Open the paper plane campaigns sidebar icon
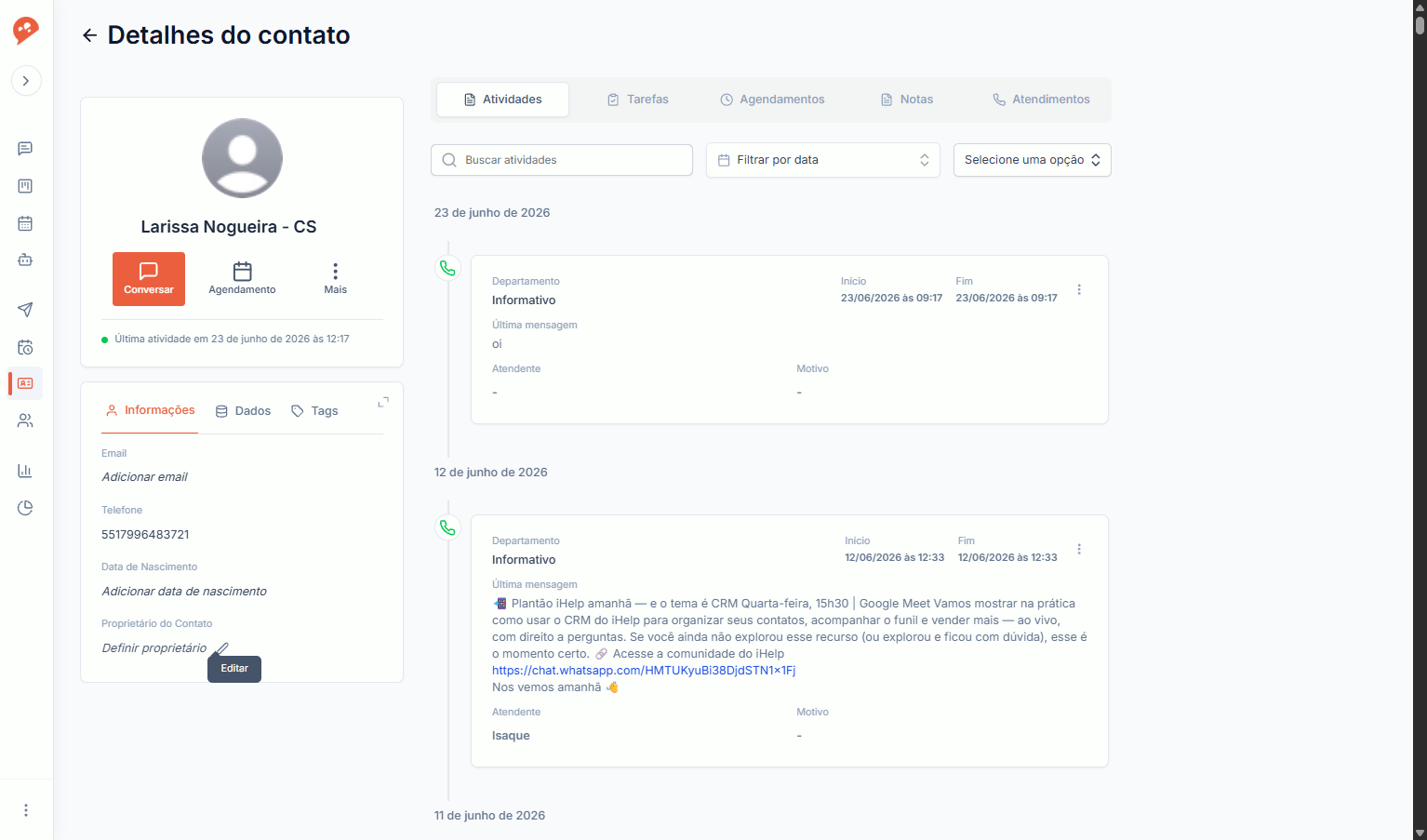Image resolution: width=1427 pixels, height=840 pixels. tap(25, 310)
